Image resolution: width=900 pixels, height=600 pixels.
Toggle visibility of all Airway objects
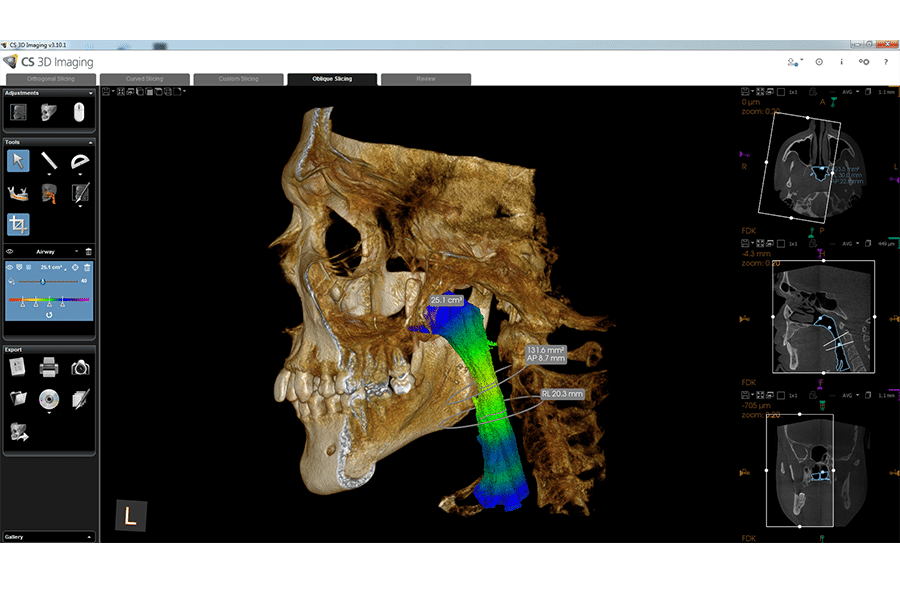(10, 251)
